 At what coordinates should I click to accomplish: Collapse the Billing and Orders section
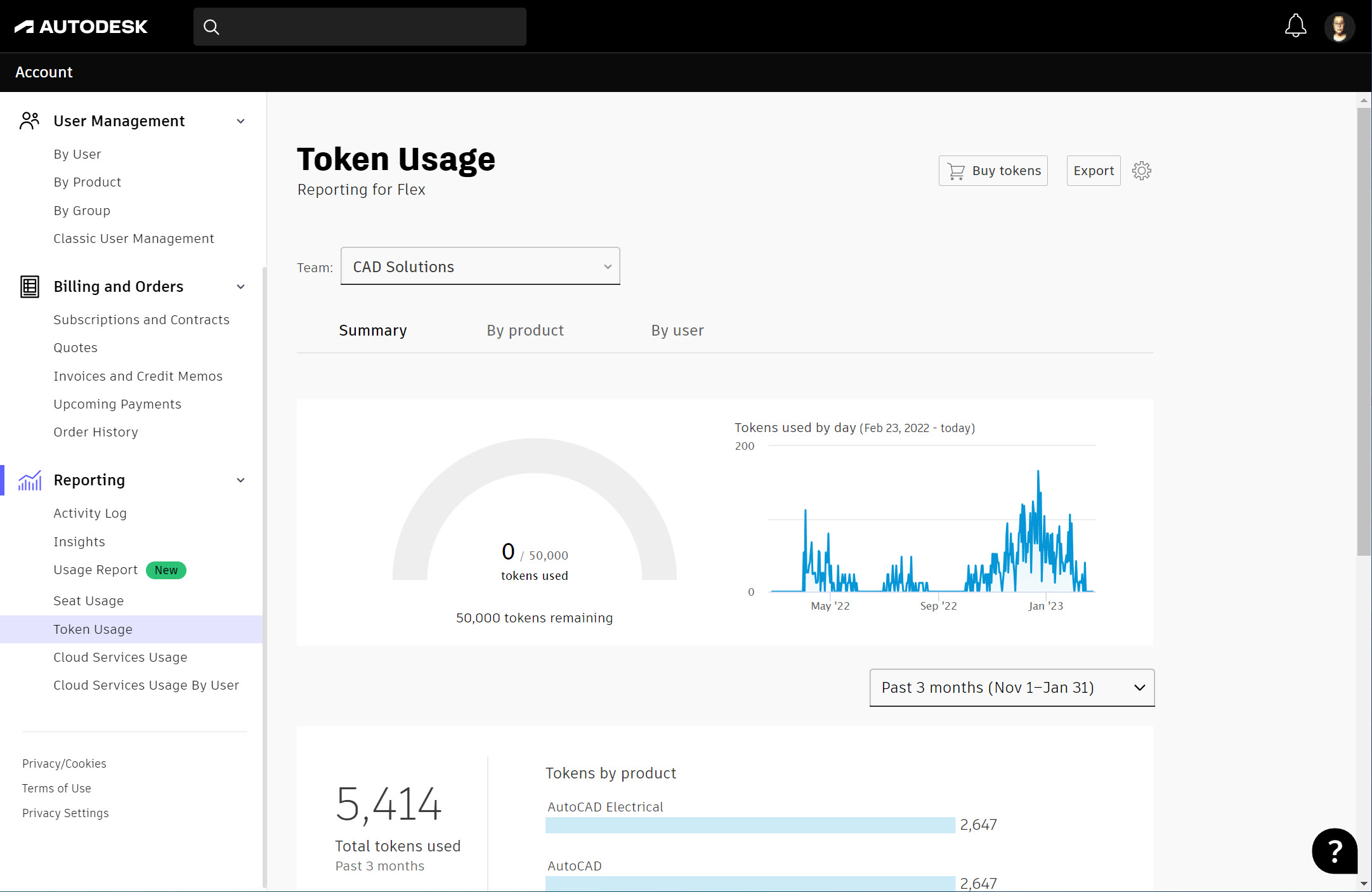pyautogui.click(x=241, y=287)
